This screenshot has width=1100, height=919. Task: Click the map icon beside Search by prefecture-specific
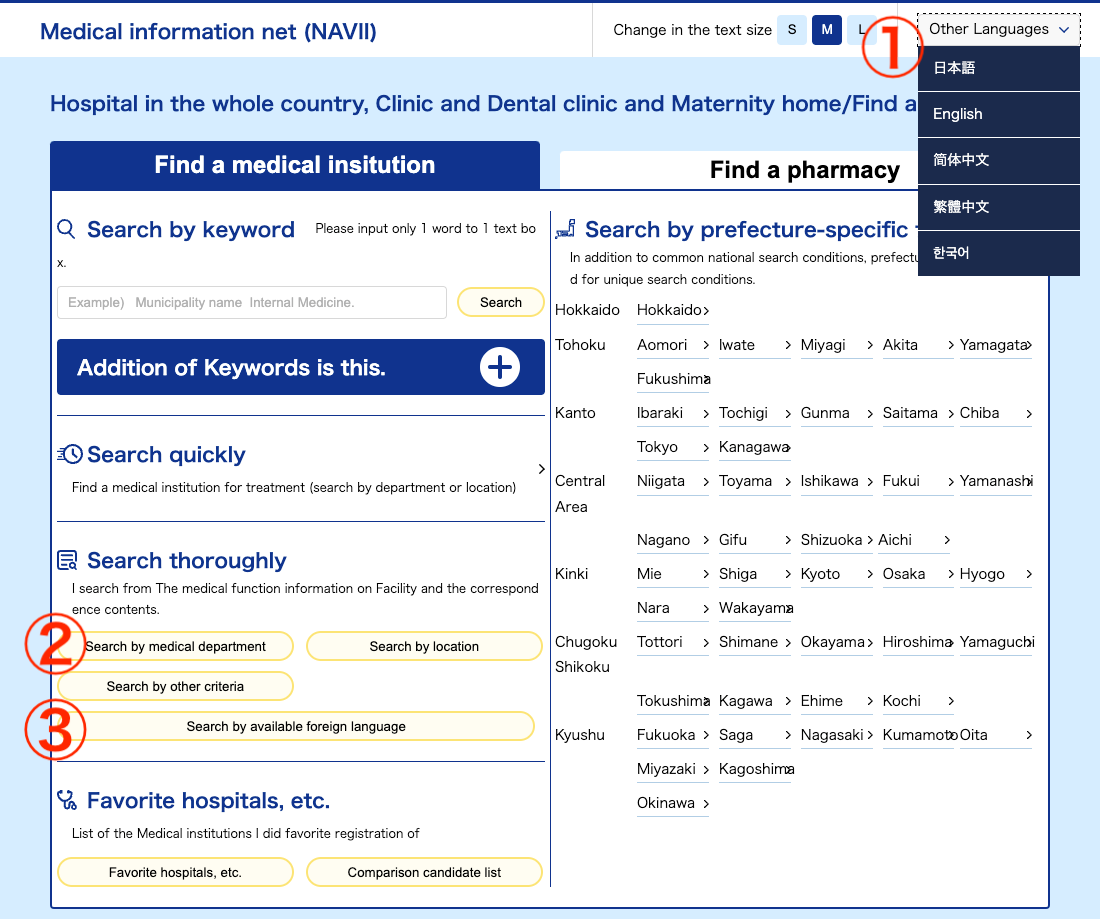point(565,229)
